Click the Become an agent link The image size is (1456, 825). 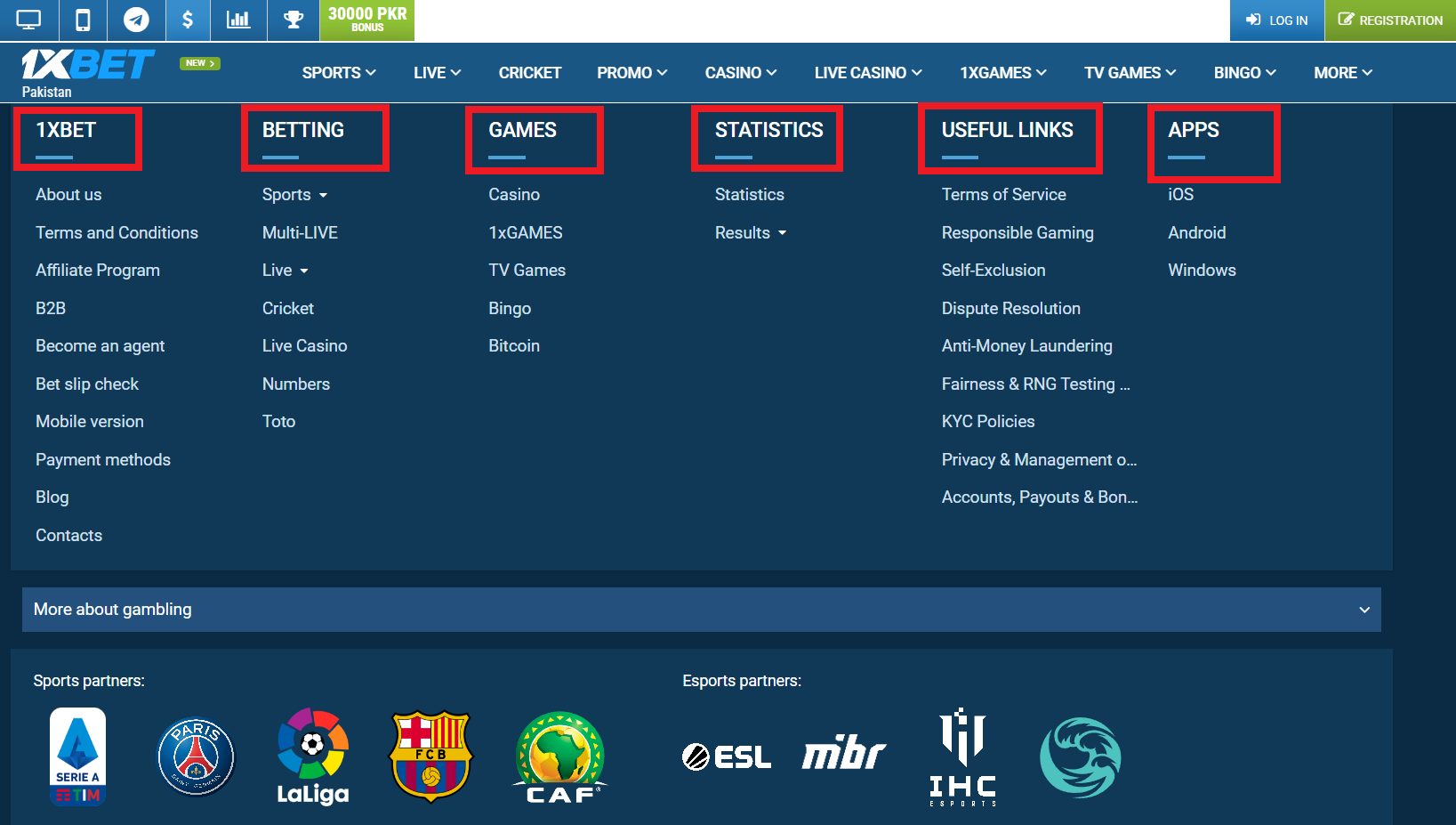point(100,346)
